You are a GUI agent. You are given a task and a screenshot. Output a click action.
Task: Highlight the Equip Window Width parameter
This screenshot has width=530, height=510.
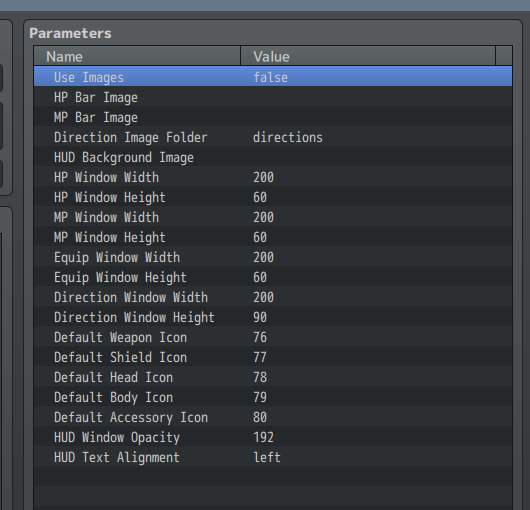point(273,257)
